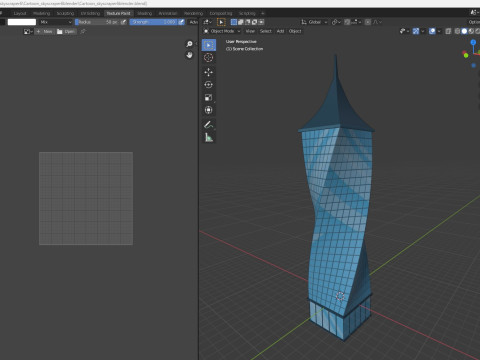Open the proportional falloff dropdown

(377, 22)
